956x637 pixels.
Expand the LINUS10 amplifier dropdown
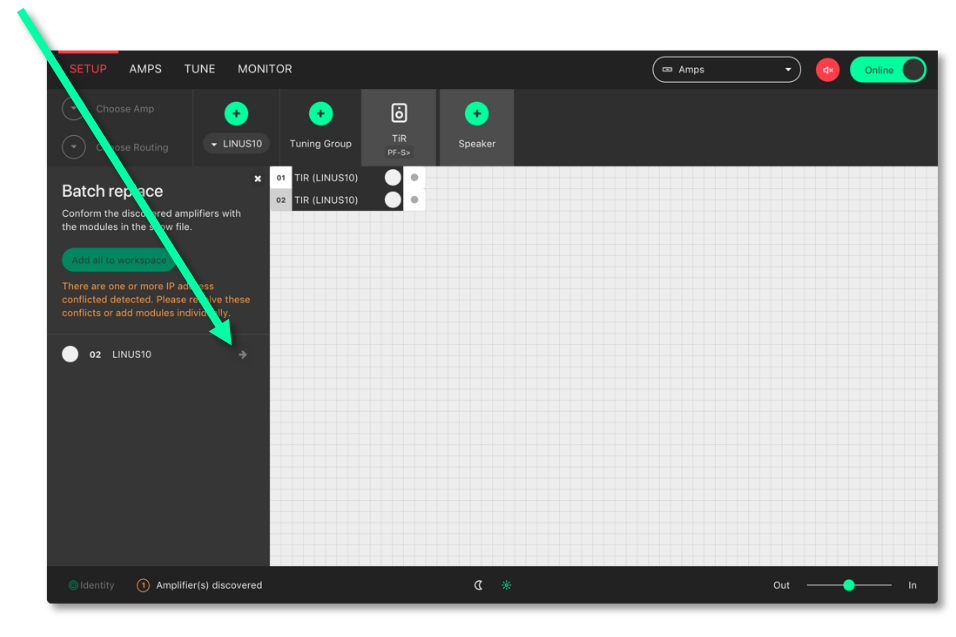coord(236,144)
